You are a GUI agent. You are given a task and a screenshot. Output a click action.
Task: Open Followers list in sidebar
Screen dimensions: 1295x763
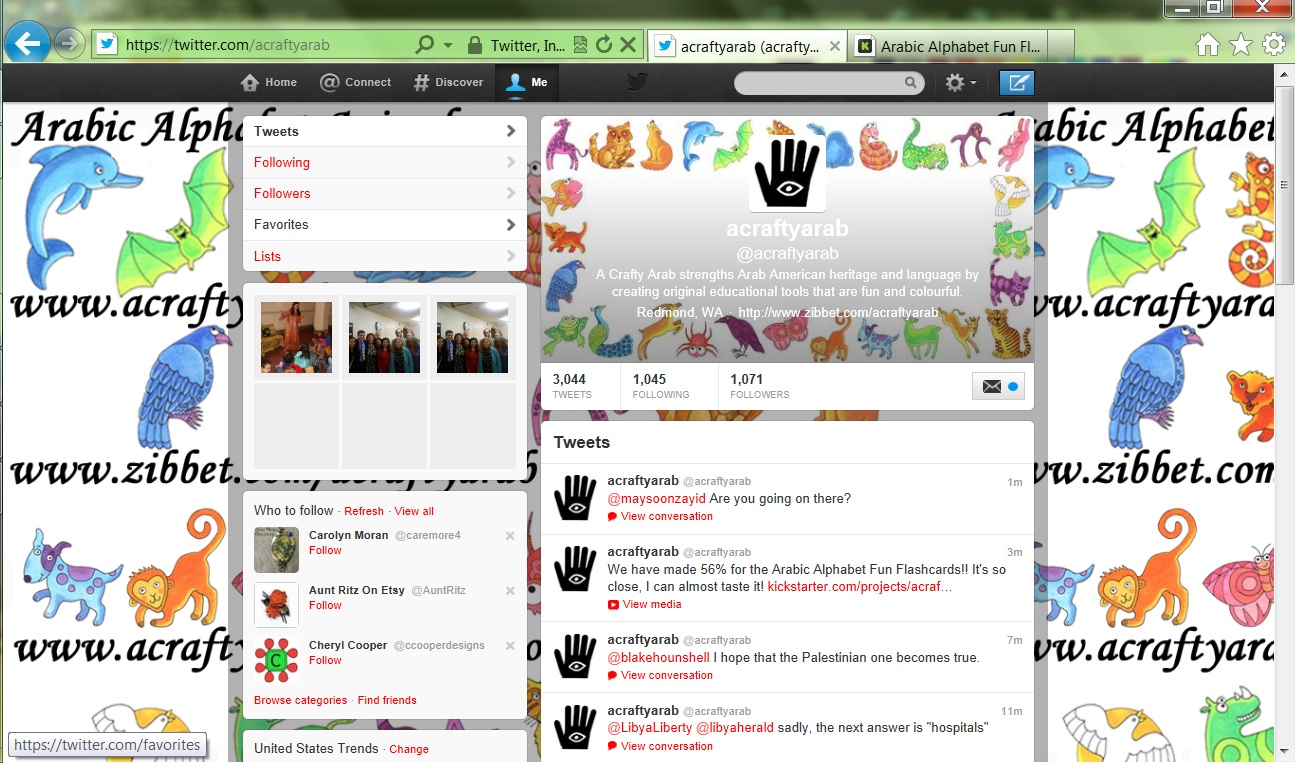[385, 193]
